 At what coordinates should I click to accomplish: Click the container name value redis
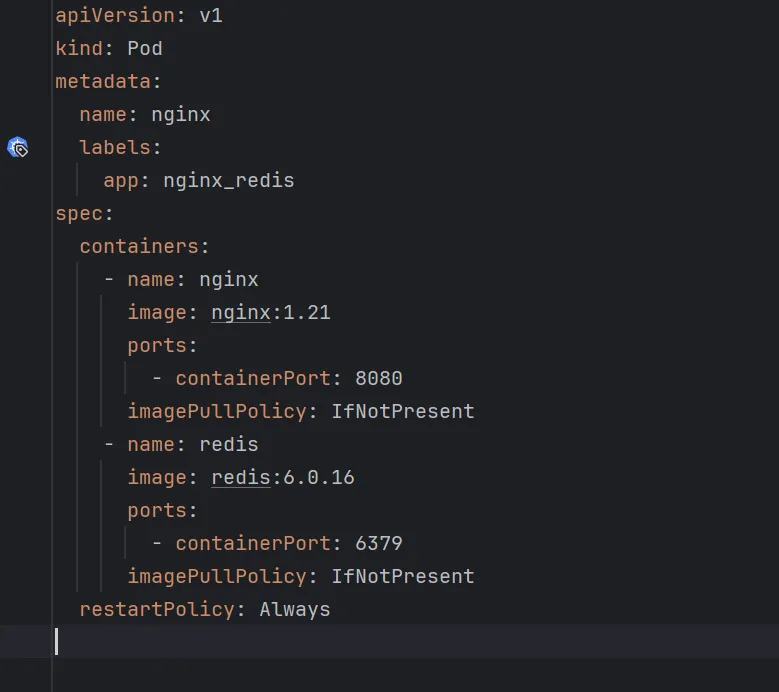pos(229,445)
